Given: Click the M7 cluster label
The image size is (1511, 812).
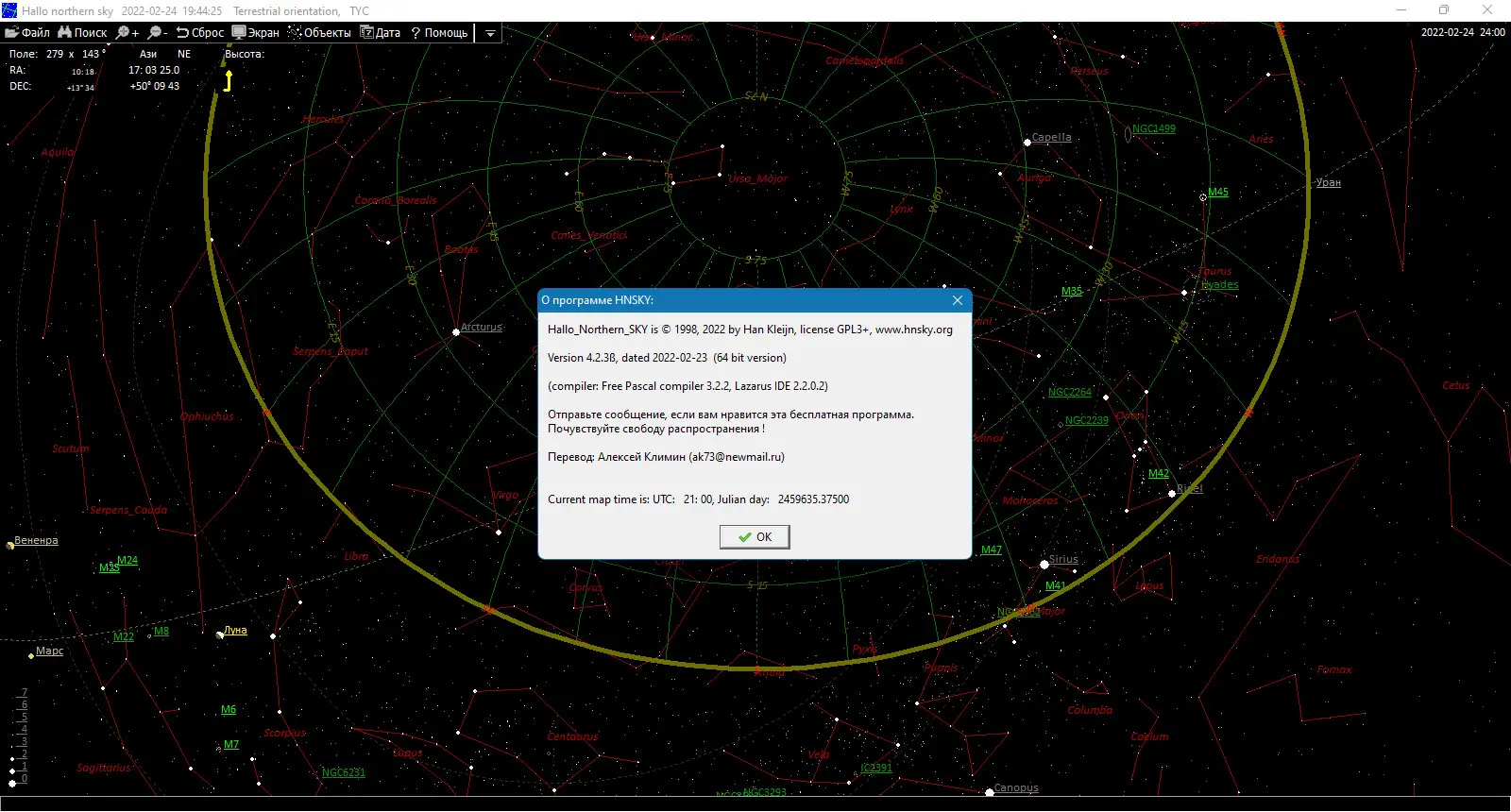Looking at the screenshot, I should pos(231,745).
